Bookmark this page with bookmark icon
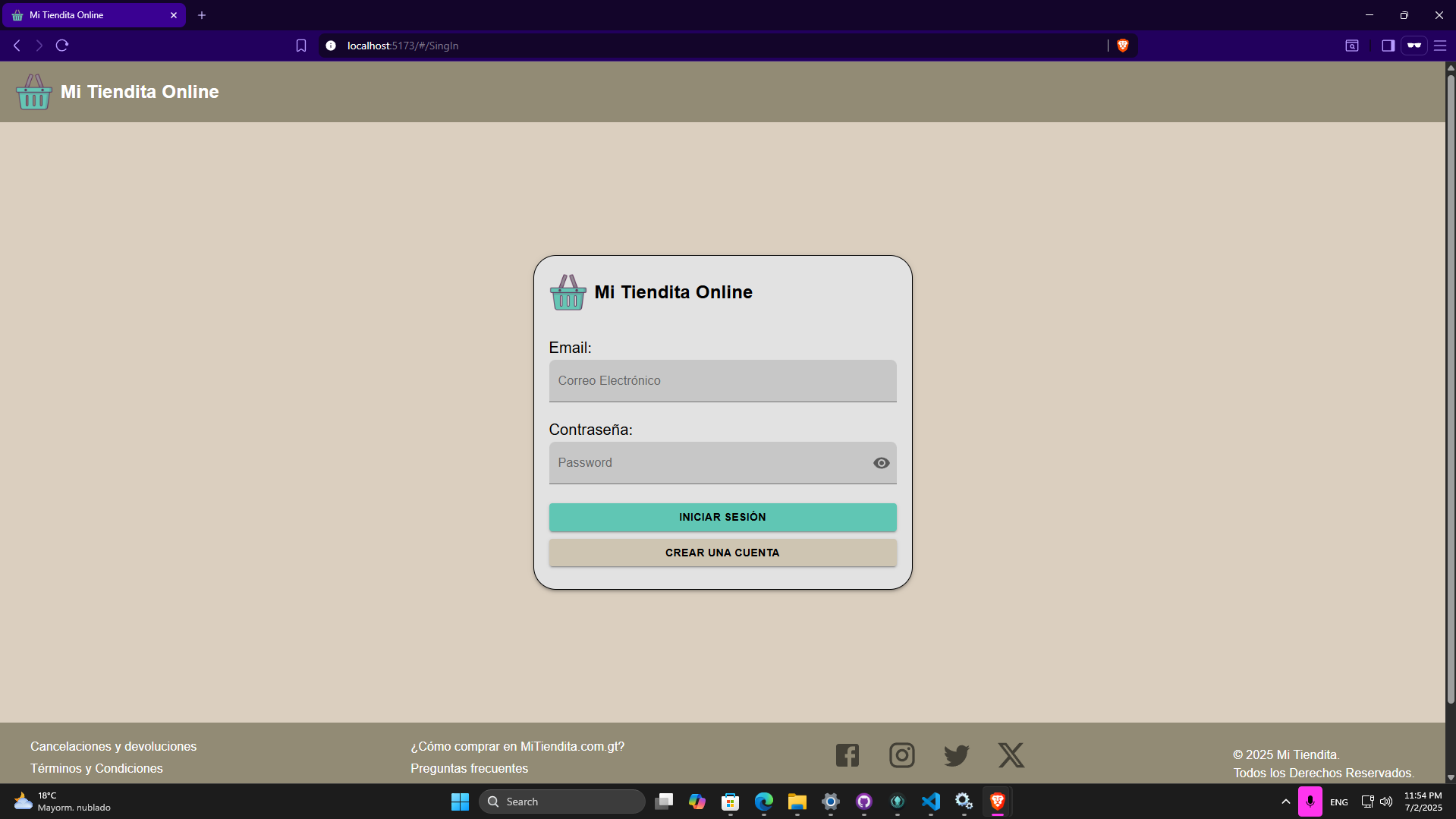1456x819 pixels. (x=301, y=46)
